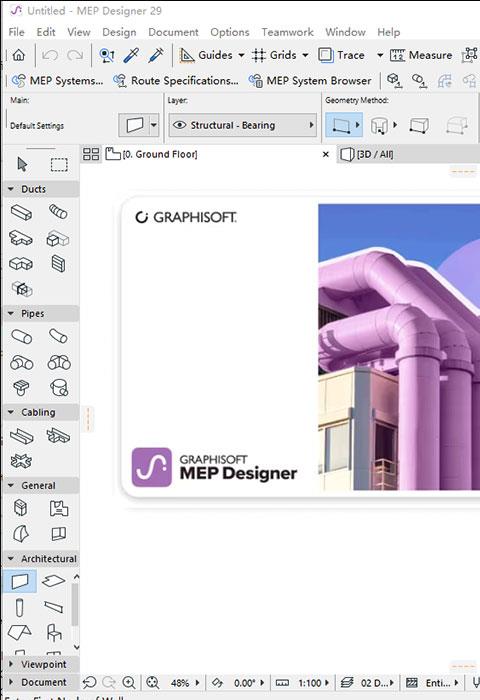Open the tab overview grid icon

point(91,154)
